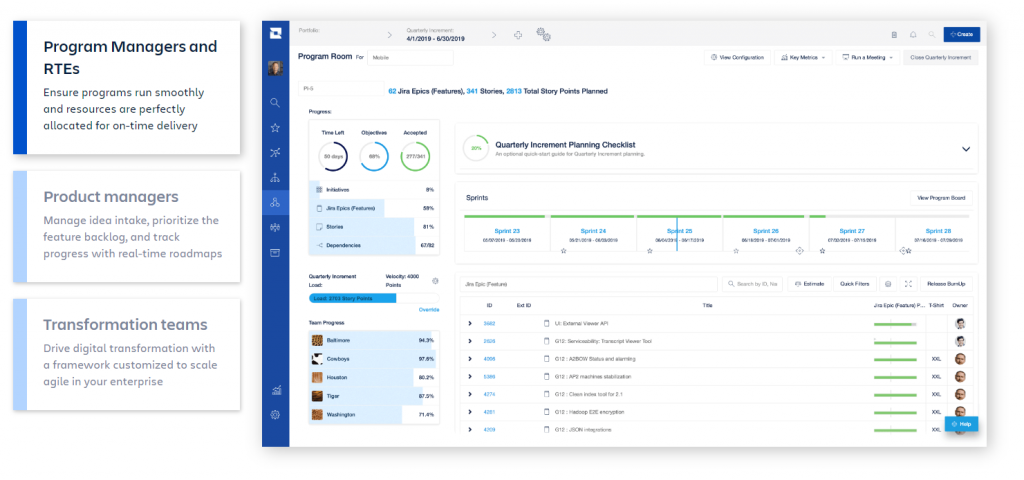Open the Run a Meeting dropdown
Image resolution: width=1024 pixels, height=480 pixels.
pyautogui.click(x=868, y=58)
